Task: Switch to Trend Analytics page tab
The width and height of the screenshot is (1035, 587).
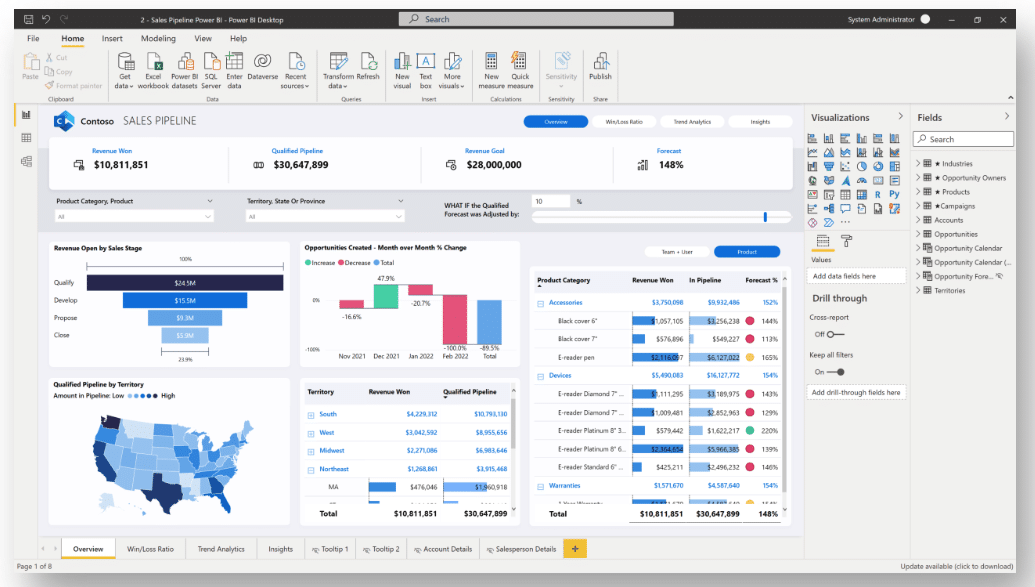Action: [221, 549]
